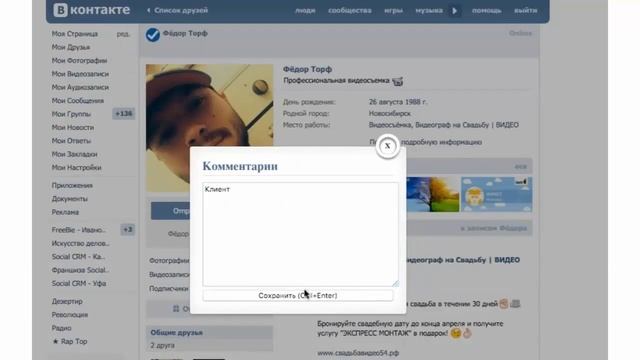This screenshot has height=360, width=640.
Task: Open Social CRM - Ка... group link
Action: point(78,257)
